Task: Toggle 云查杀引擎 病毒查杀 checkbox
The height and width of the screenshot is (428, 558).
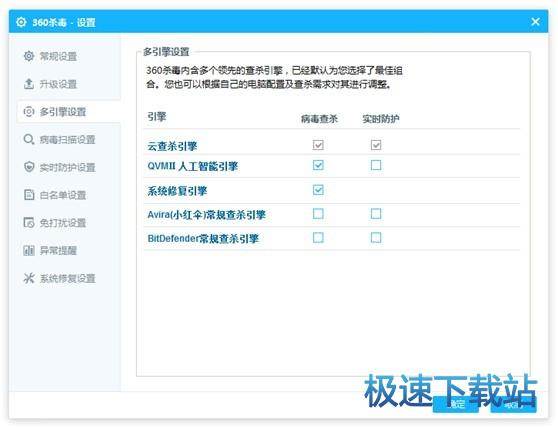Action: (x=318, y=145)
